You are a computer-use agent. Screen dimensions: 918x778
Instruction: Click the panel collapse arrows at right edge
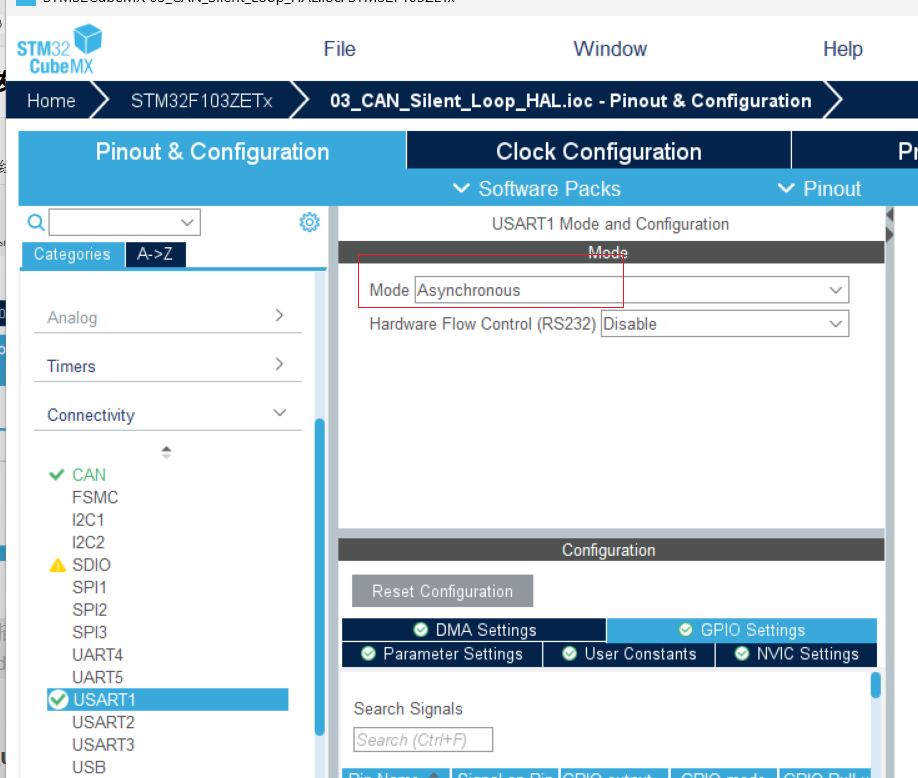point(890,225)
